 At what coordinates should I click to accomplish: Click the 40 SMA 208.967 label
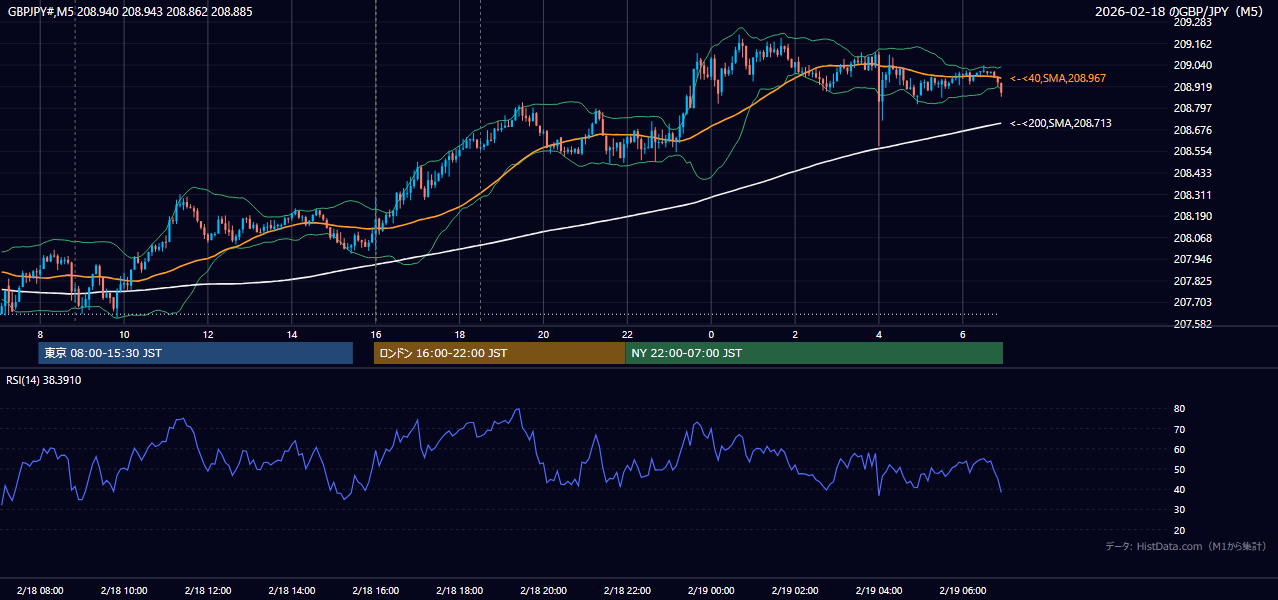[x=1058, y=78]
